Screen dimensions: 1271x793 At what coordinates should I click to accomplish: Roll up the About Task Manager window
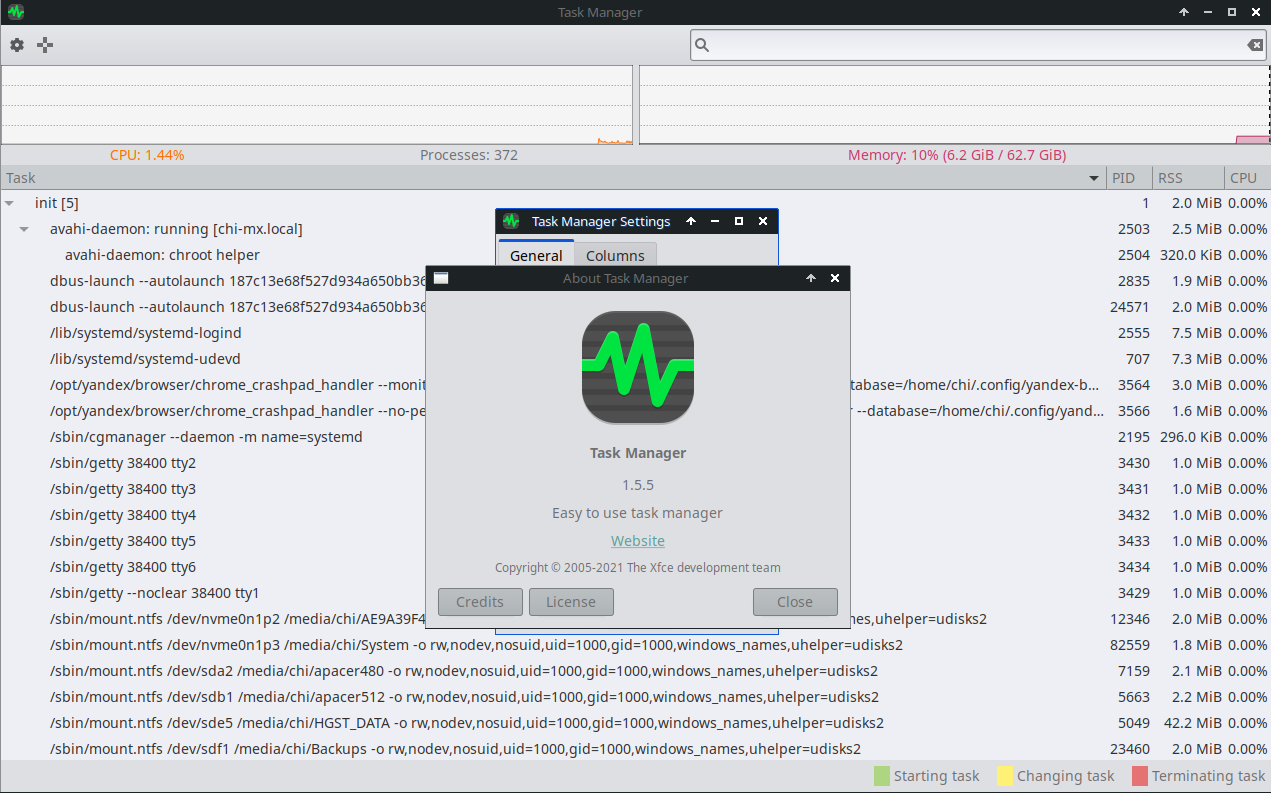(811, 278)
